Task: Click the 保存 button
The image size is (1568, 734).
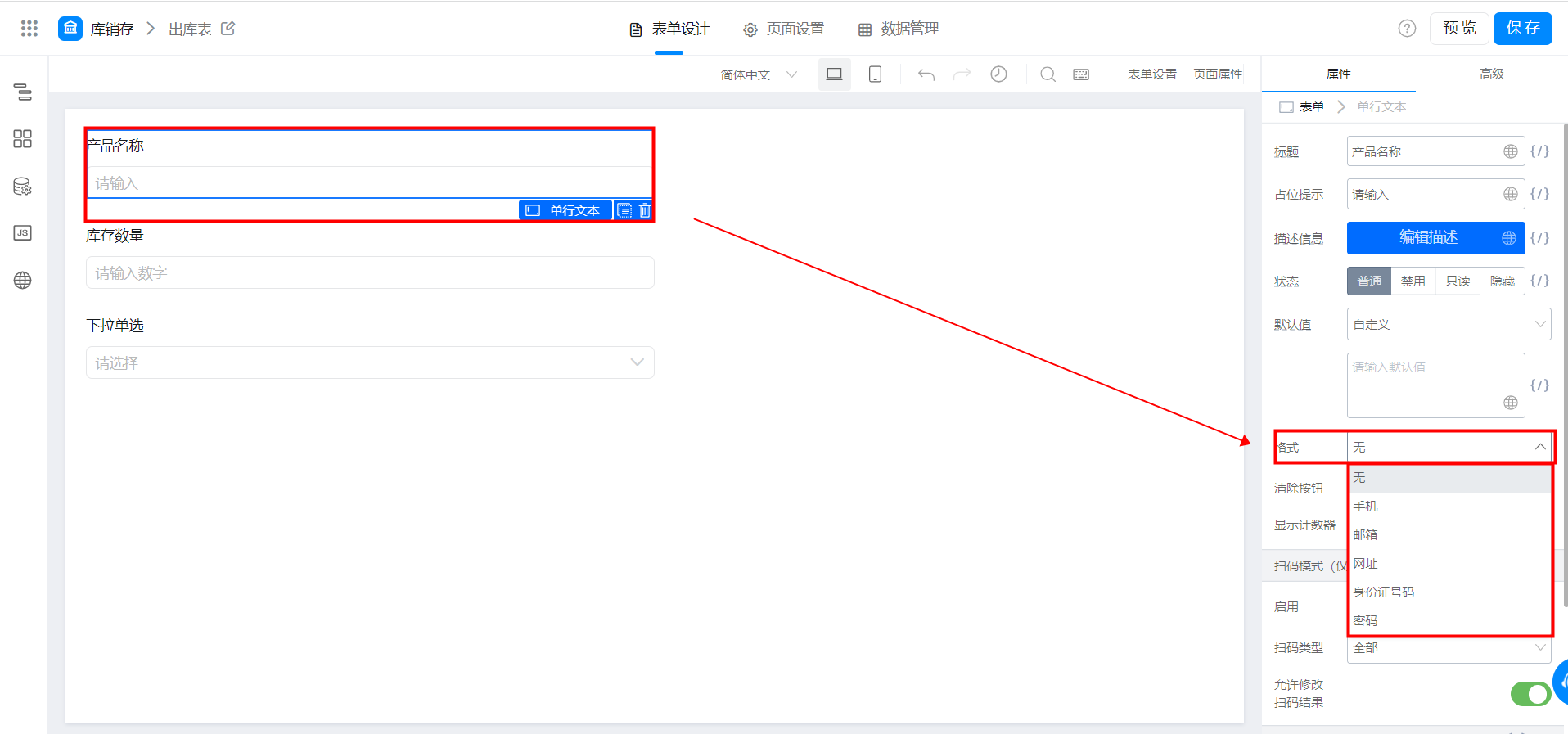Action: [x=1522, y=29]
